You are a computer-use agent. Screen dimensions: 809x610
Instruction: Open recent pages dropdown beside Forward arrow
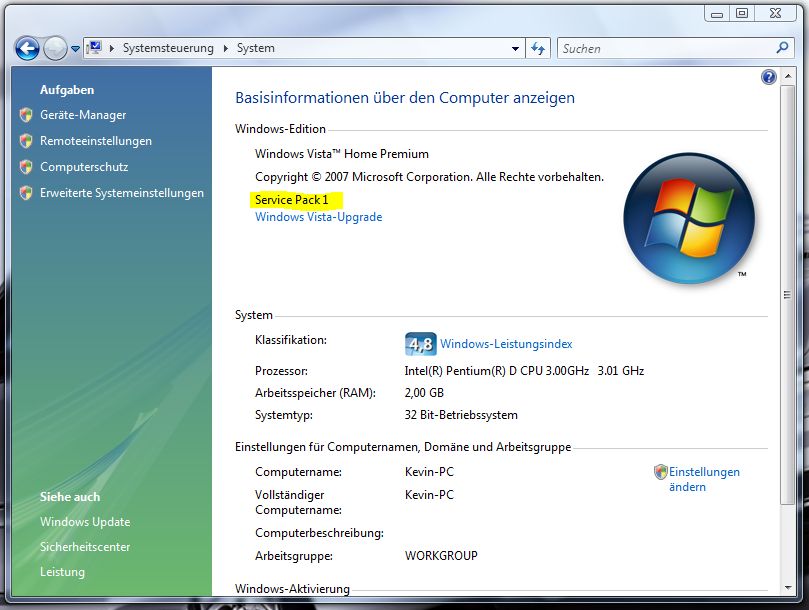(75, 49)
